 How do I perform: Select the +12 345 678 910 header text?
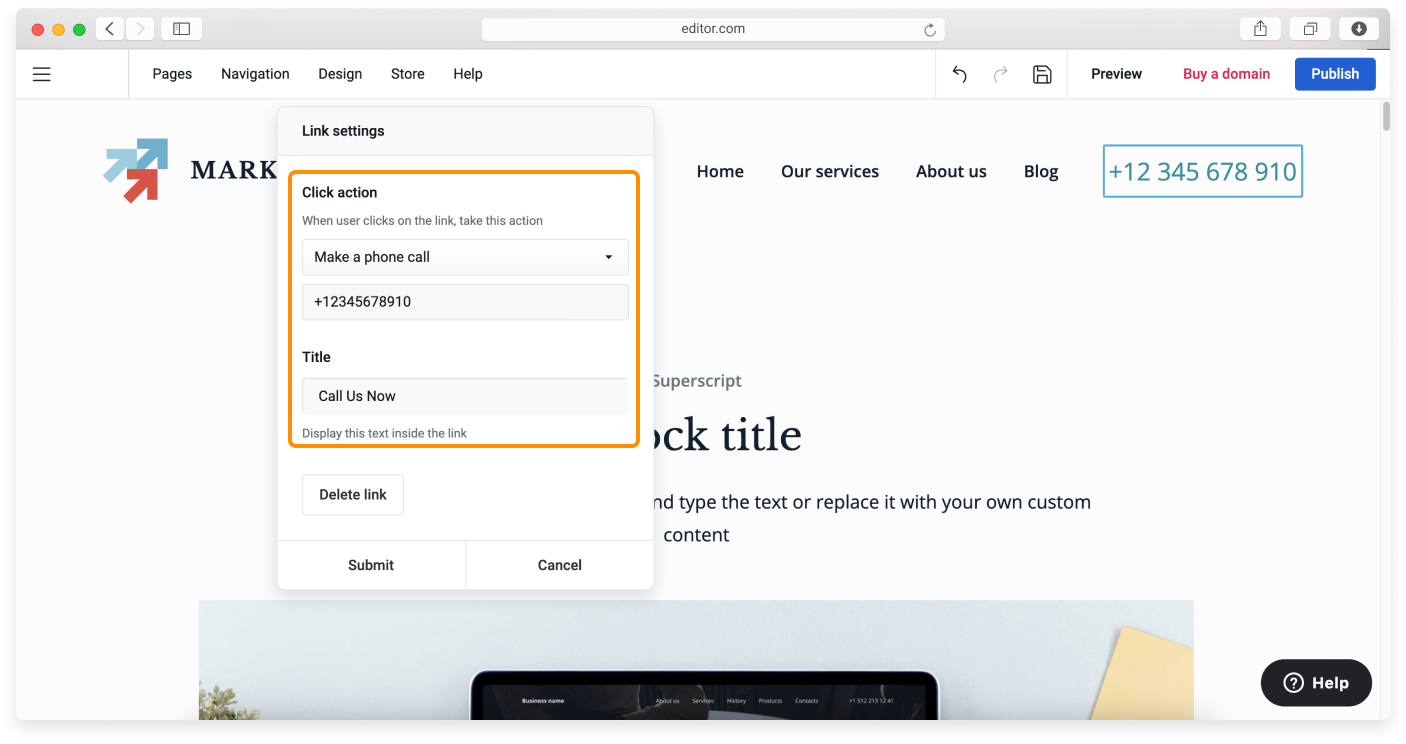pos(1203,171)
